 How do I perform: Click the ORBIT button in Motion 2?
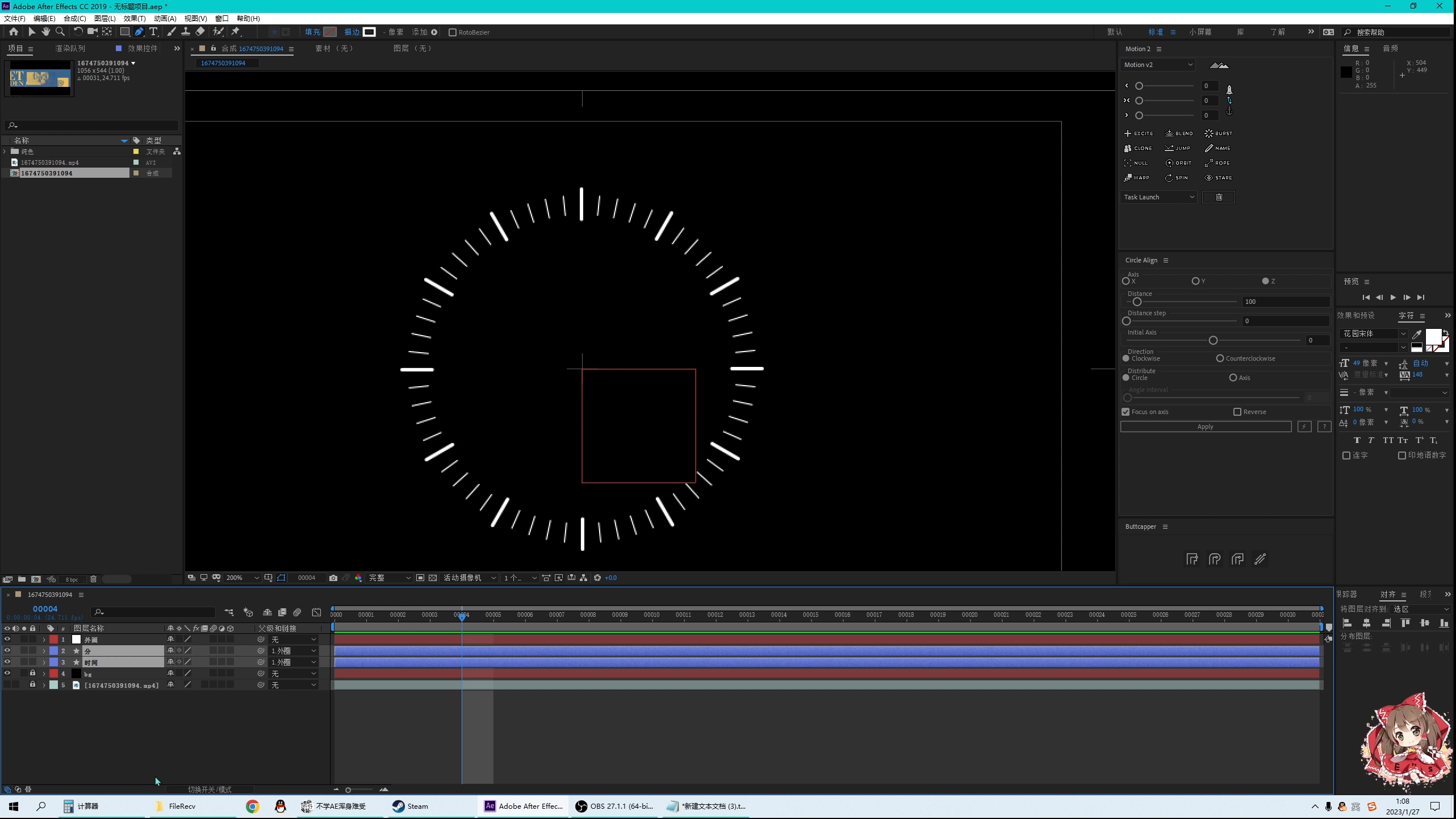pos(1178,163)
